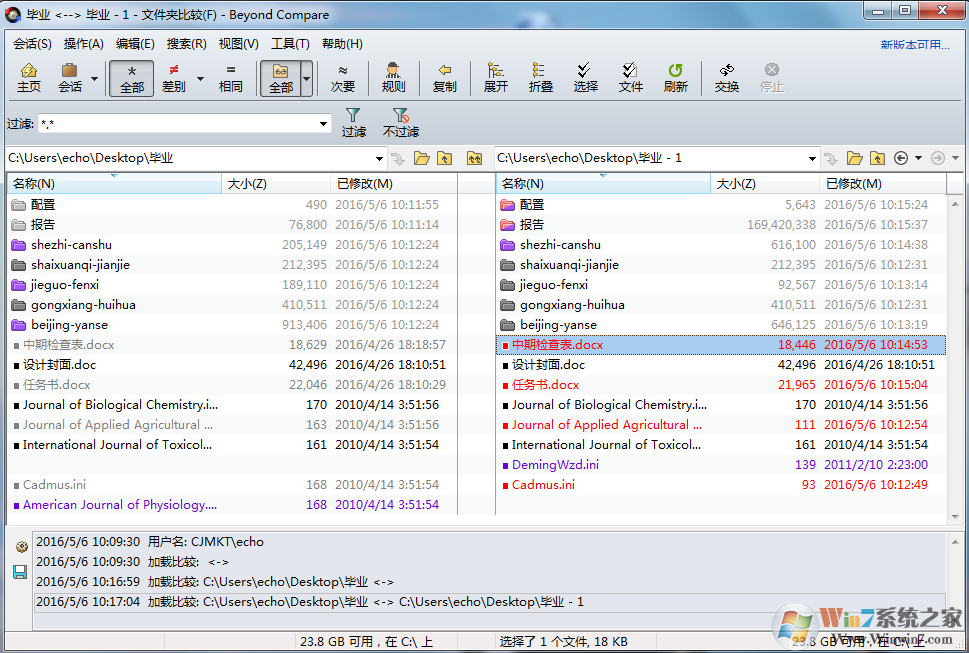
Task: Click the Refresh (刷新) green icon
Action: pos(675,77)
